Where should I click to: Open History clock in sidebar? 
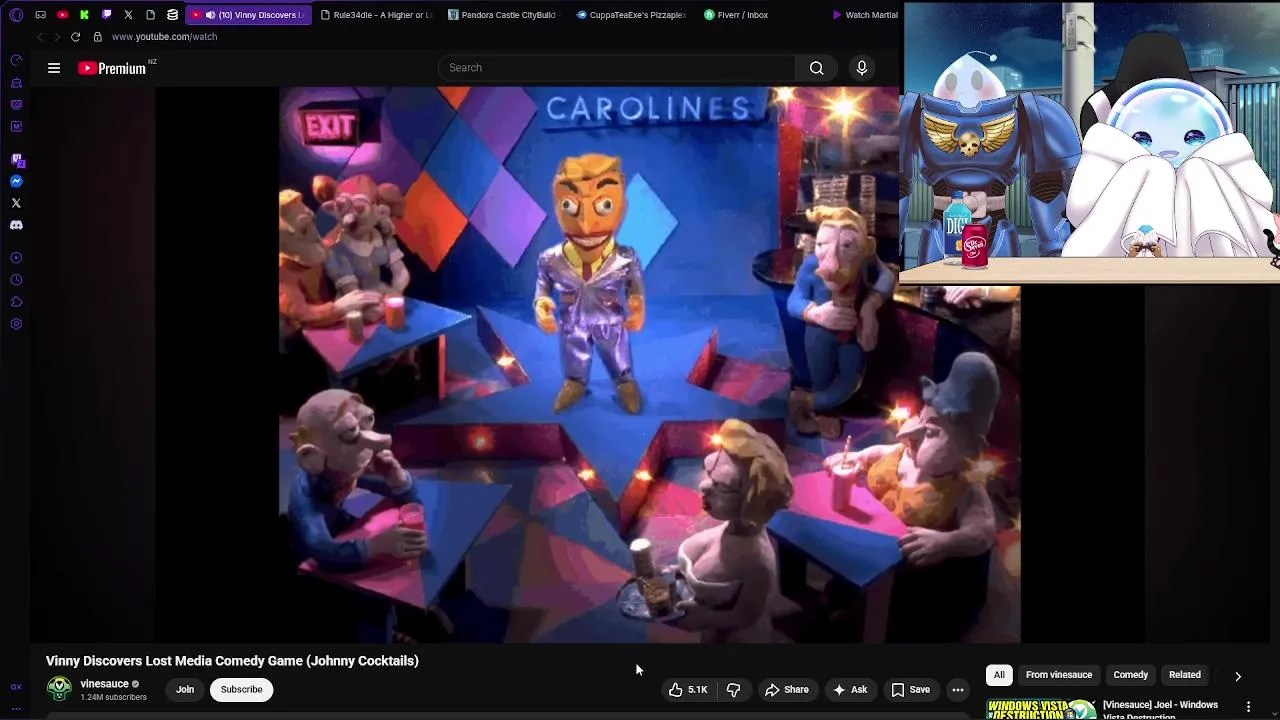coord(16,280)
